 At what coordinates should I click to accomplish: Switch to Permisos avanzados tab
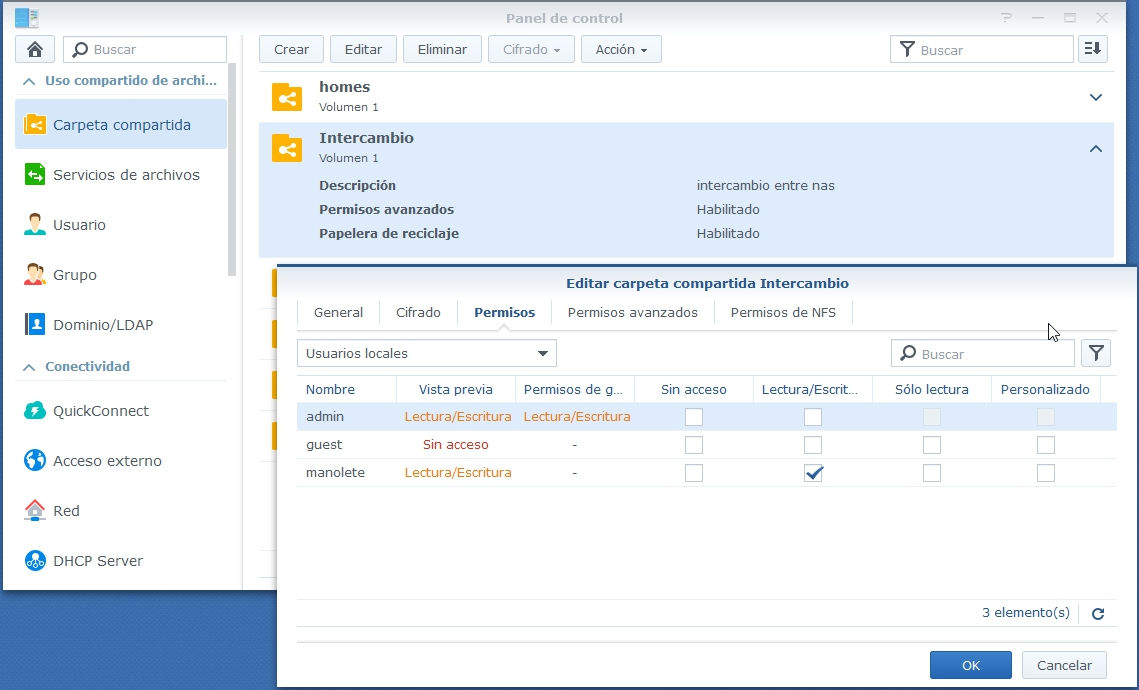click(x=632, y=312)
